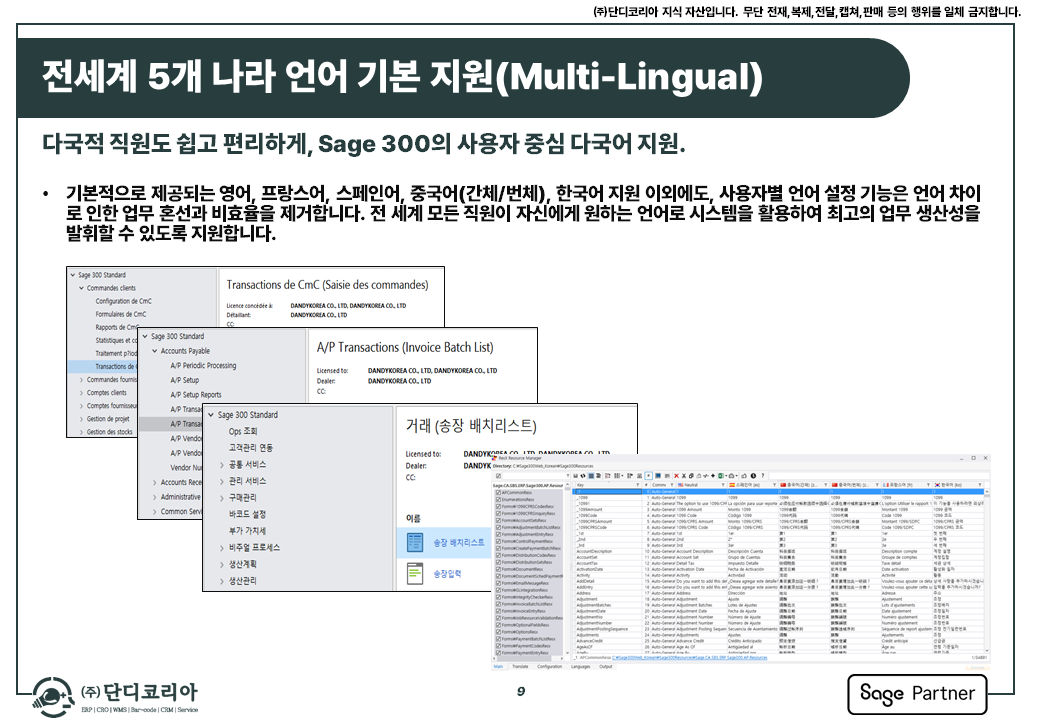Image resolution: width=1040 pixels, height=720 pixels.
Task: Toggle Forms#DocumentResx checkbox
Action: (498, 569)
